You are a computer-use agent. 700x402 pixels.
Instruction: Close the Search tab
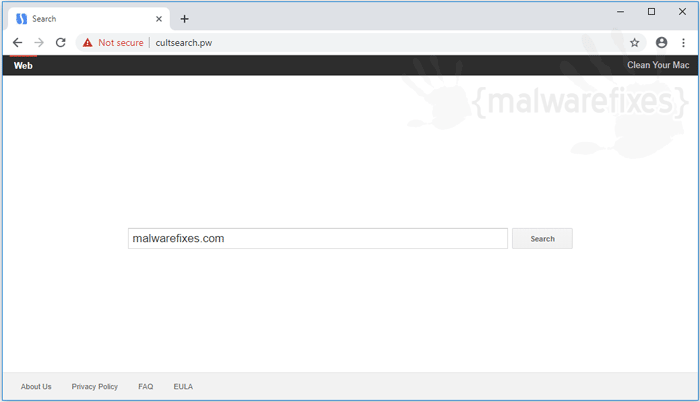click(x=159, y=19)
